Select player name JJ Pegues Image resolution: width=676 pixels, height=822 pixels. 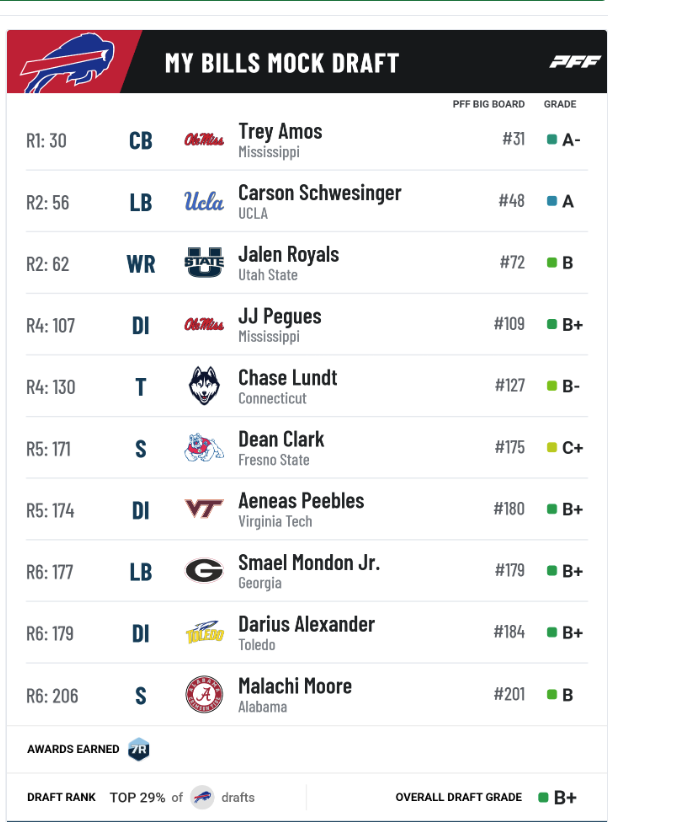coord(280,316)
